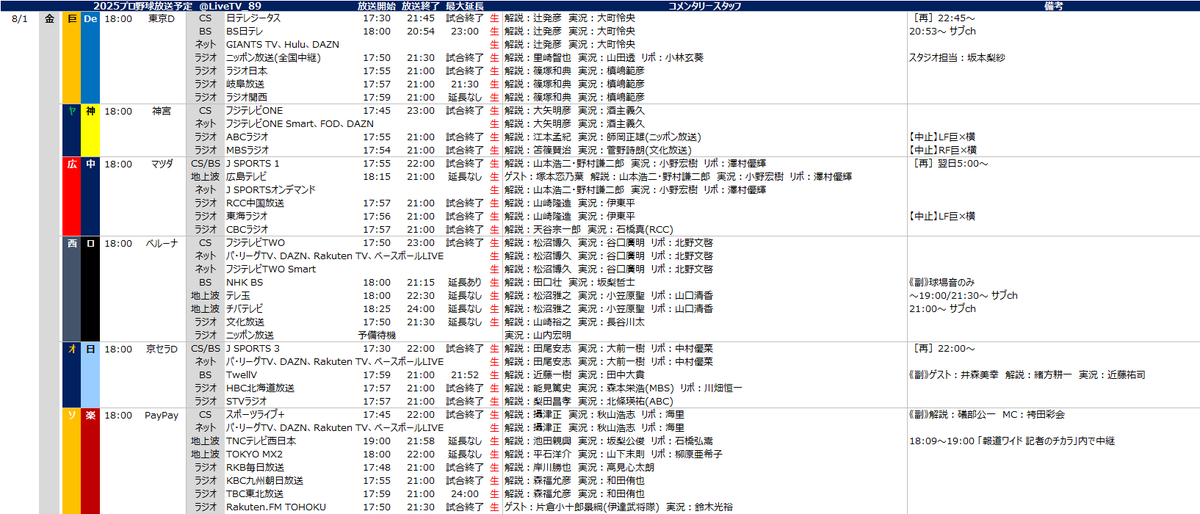
Task: Select the テレ玉 channel cell
Action: click(239, 295)
